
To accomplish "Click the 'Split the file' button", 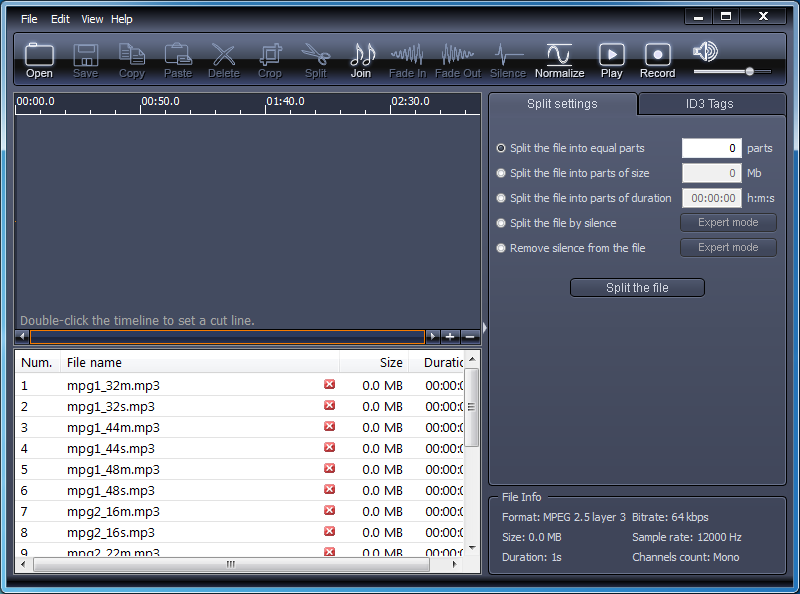I will click(637, 288).
